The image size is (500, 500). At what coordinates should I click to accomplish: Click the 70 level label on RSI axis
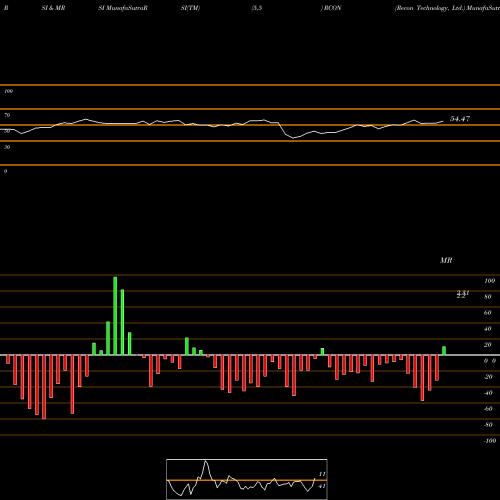point(7,115)
